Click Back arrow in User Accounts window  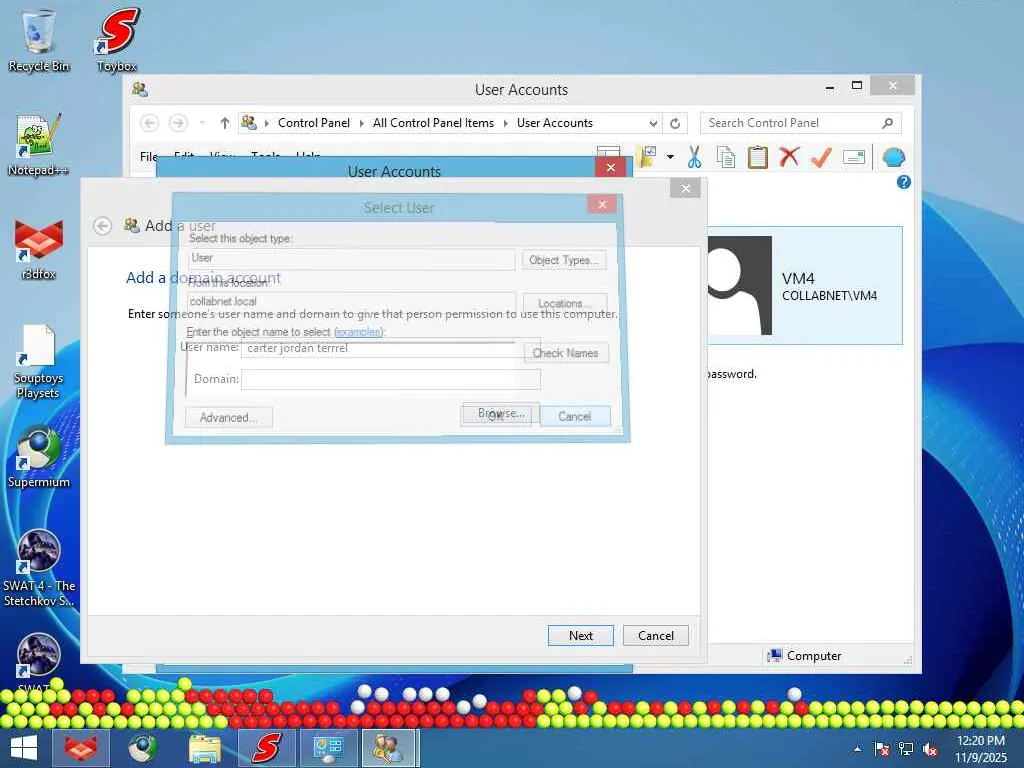(x=150, y=123)
